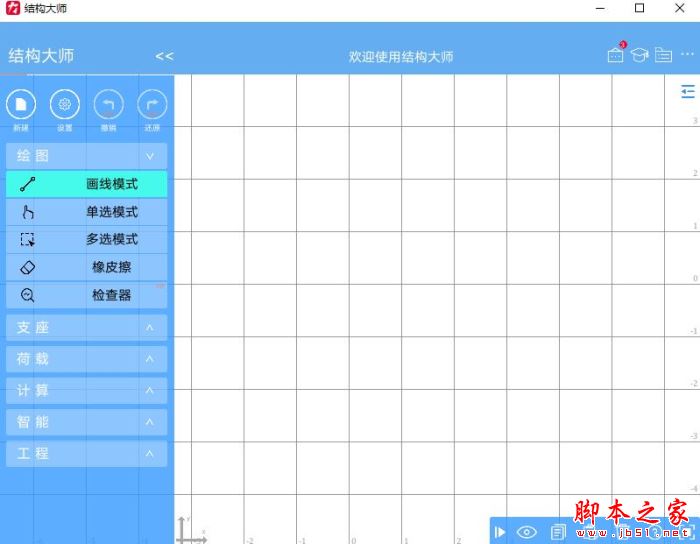
Task: Maximize the 结构大师 window
Action: (639, 8)
